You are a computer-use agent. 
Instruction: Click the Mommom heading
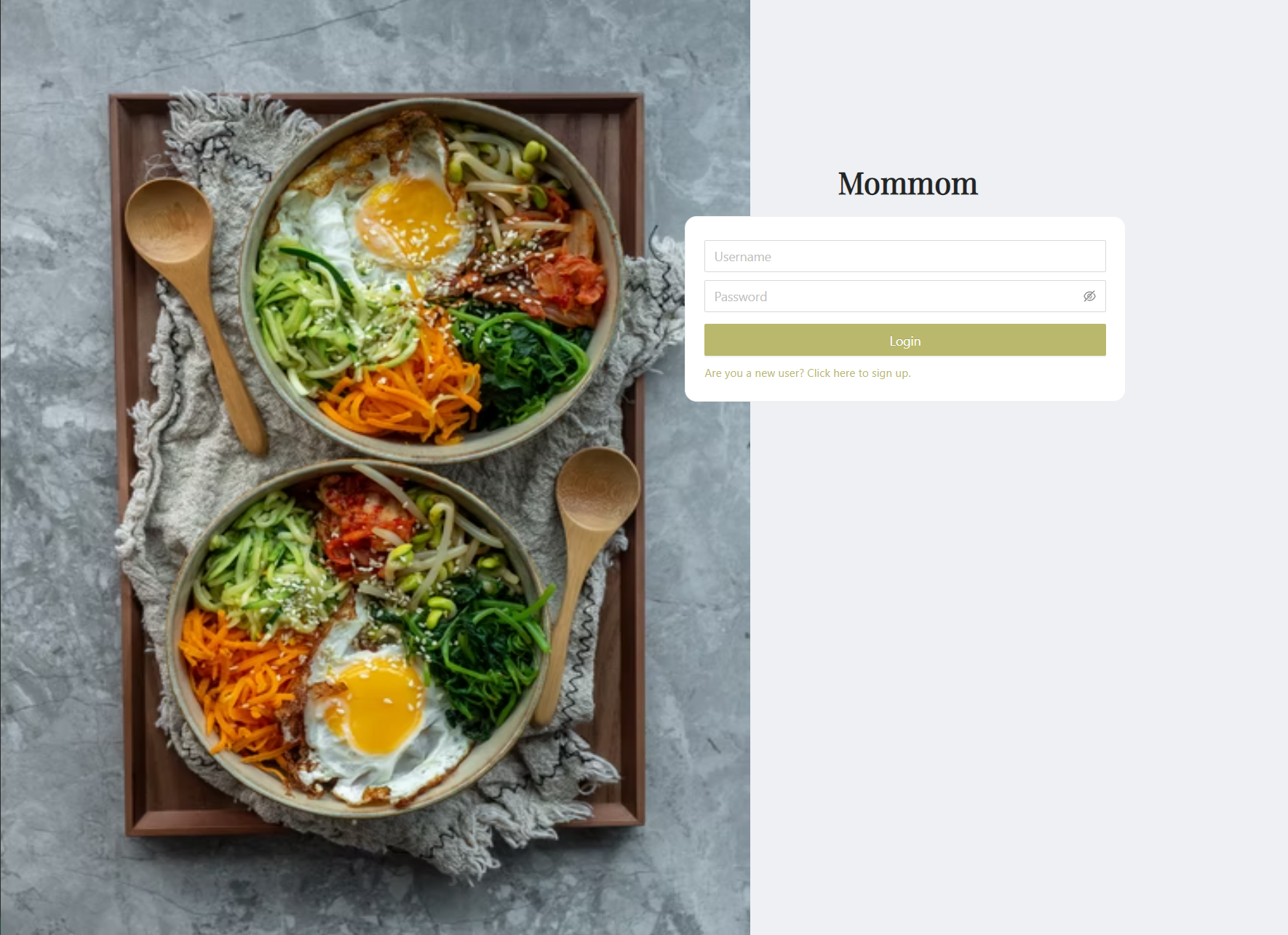[907, 183]
